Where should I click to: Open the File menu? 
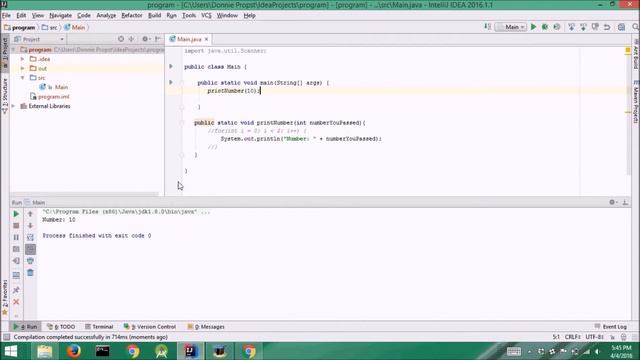pyautogui.click(x=6, y=16)
